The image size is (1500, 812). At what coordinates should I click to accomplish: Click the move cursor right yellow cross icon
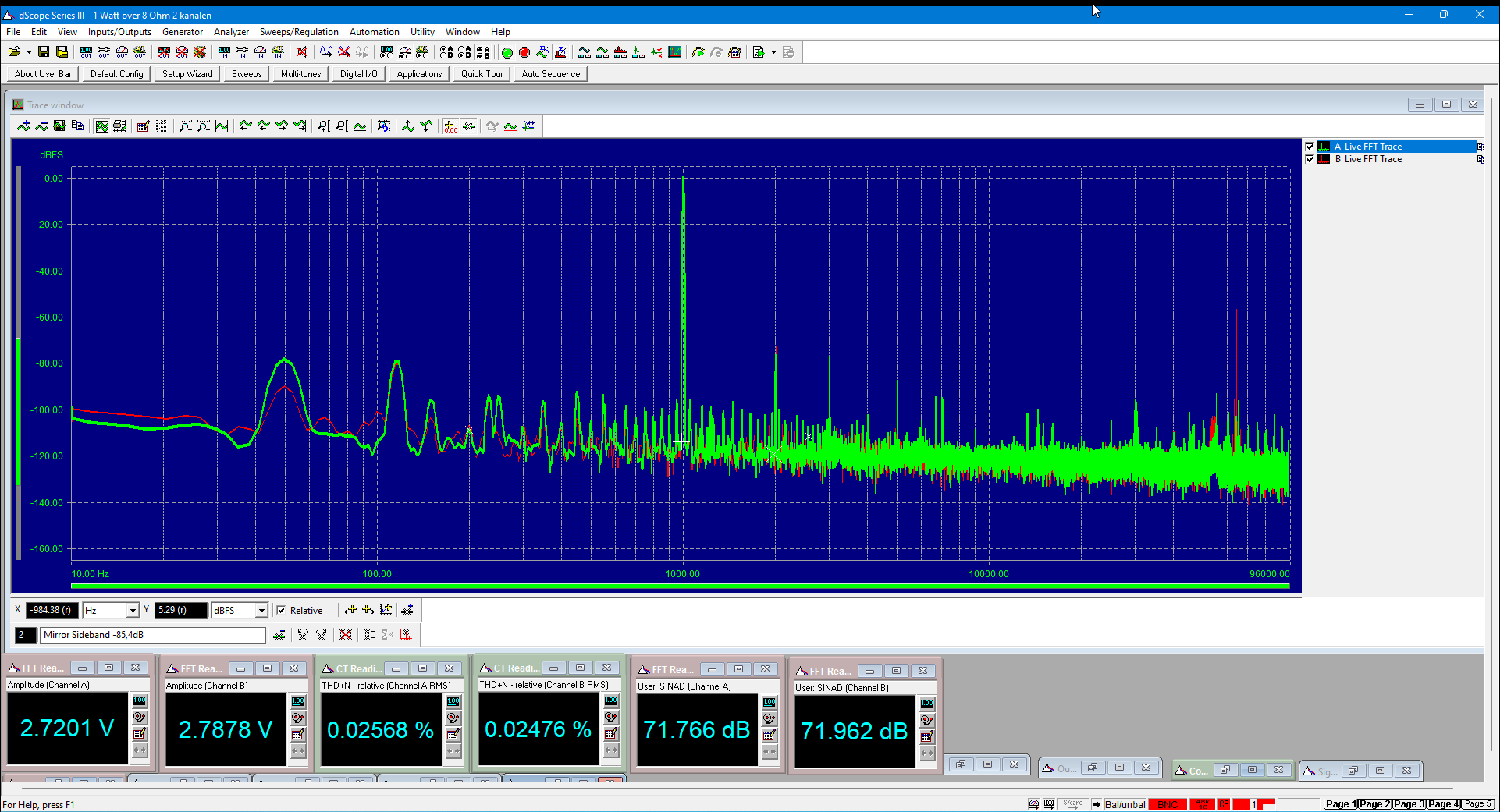368,610
